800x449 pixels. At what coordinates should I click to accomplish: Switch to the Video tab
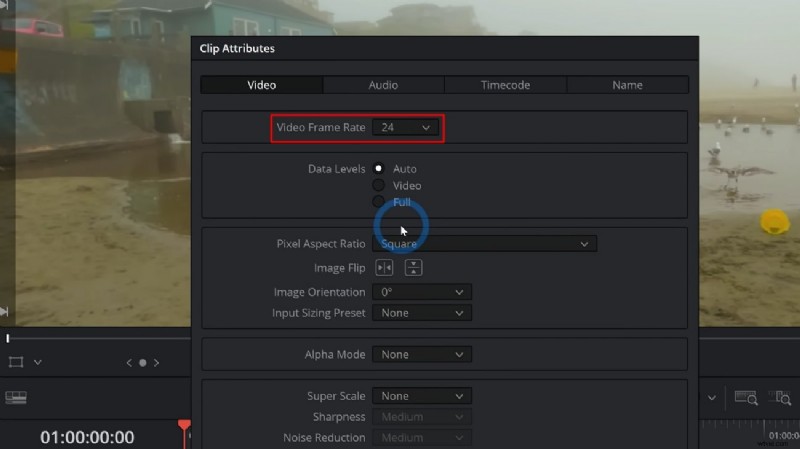coord(262,85)
